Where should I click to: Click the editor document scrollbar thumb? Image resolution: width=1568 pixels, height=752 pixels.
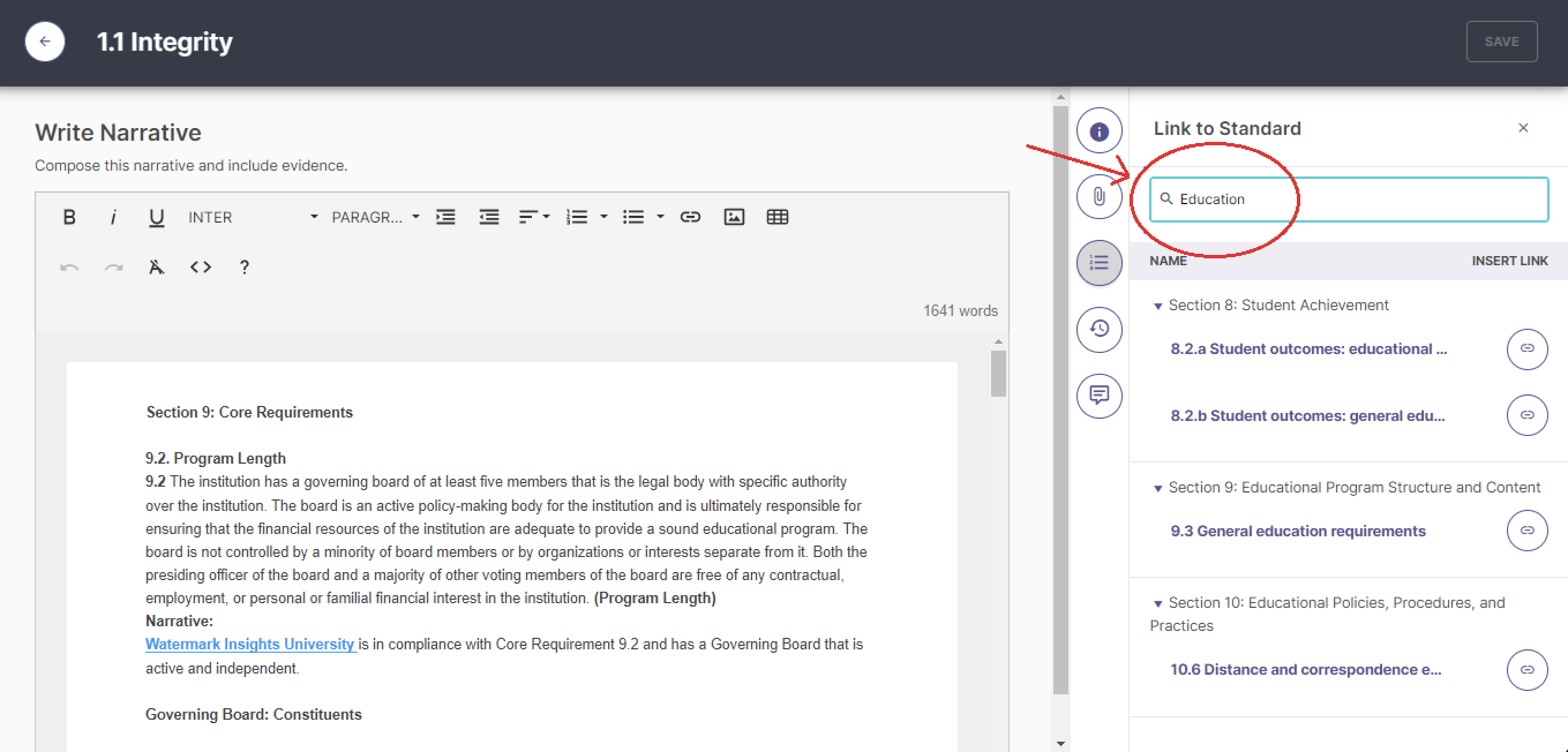click(997, 373)
